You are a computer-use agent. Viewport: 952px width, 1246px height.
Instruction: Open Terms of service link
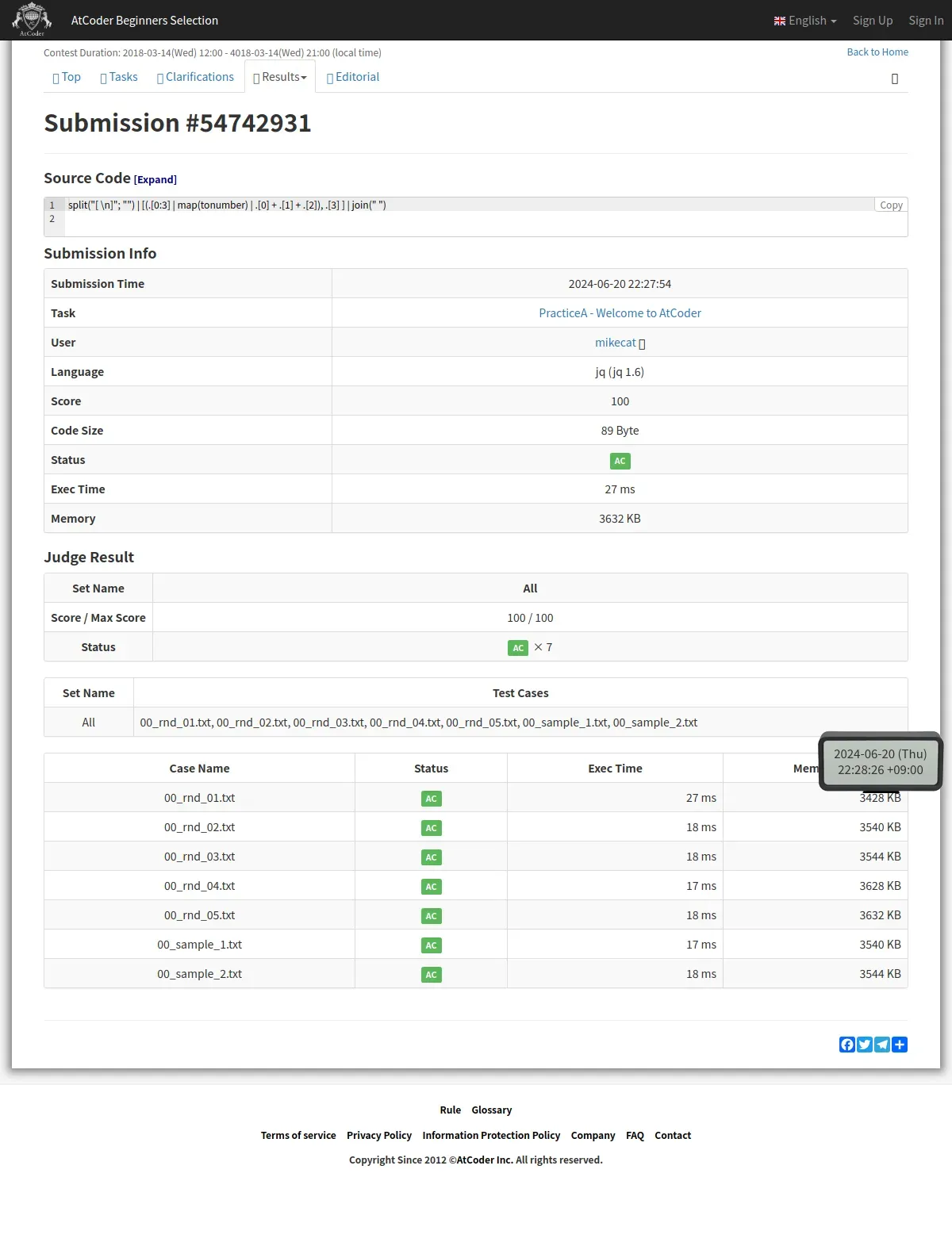tap(298, 1136)
